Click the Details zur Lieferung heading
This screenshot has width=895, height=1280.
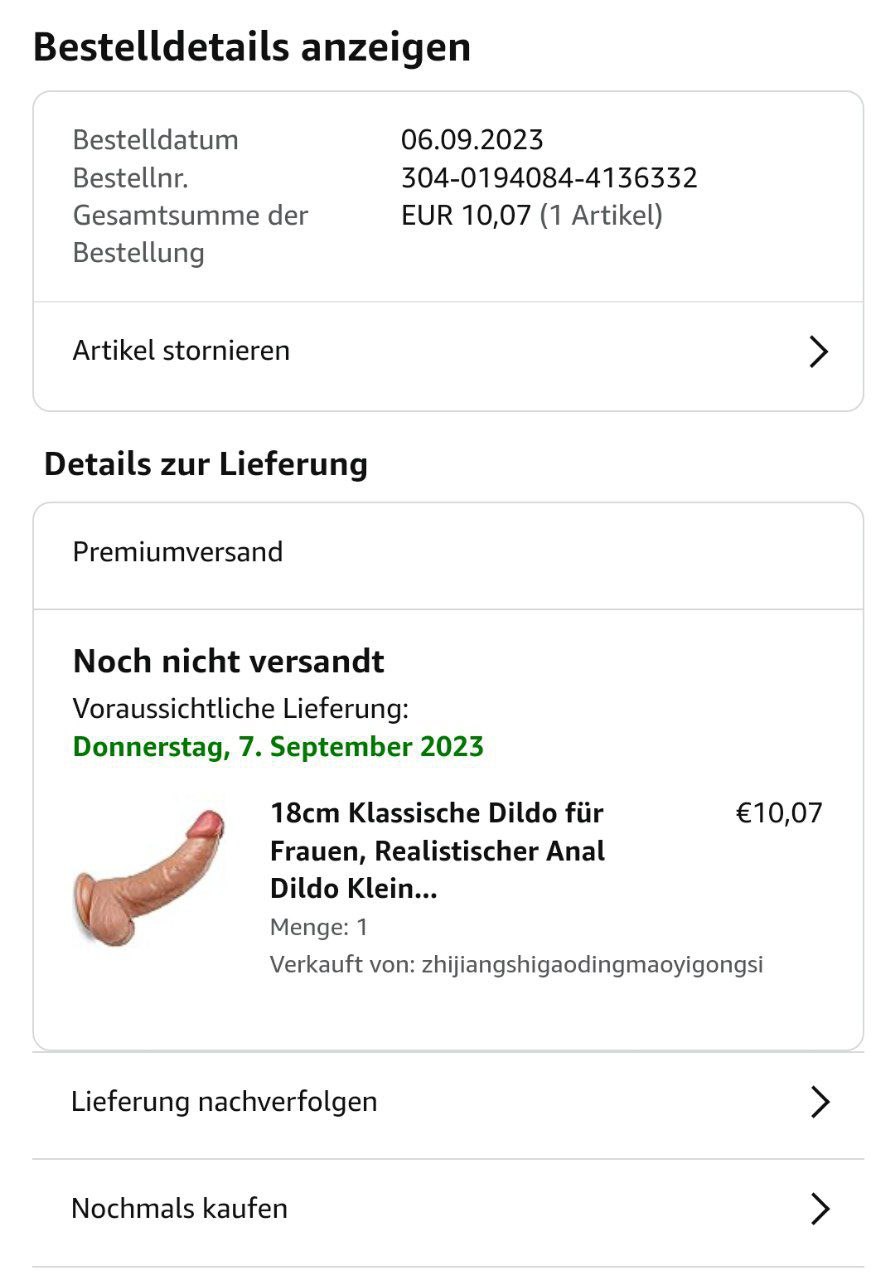coord(206,464)
